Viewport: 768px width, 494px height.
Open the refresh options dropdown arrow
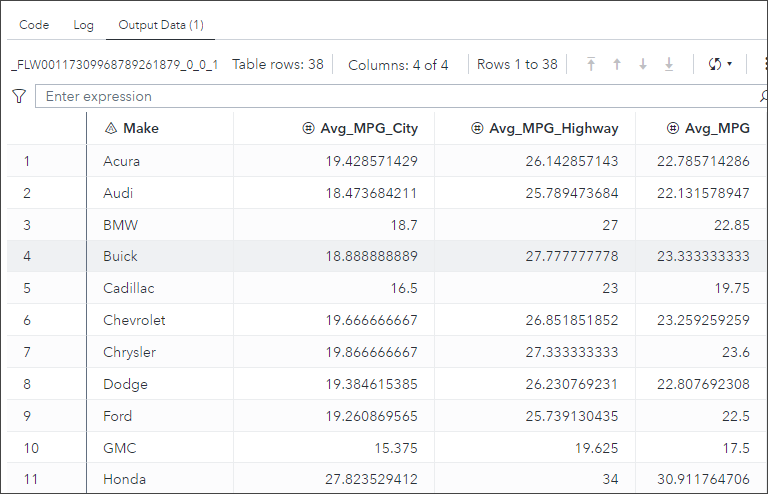(x=729, y=64)
